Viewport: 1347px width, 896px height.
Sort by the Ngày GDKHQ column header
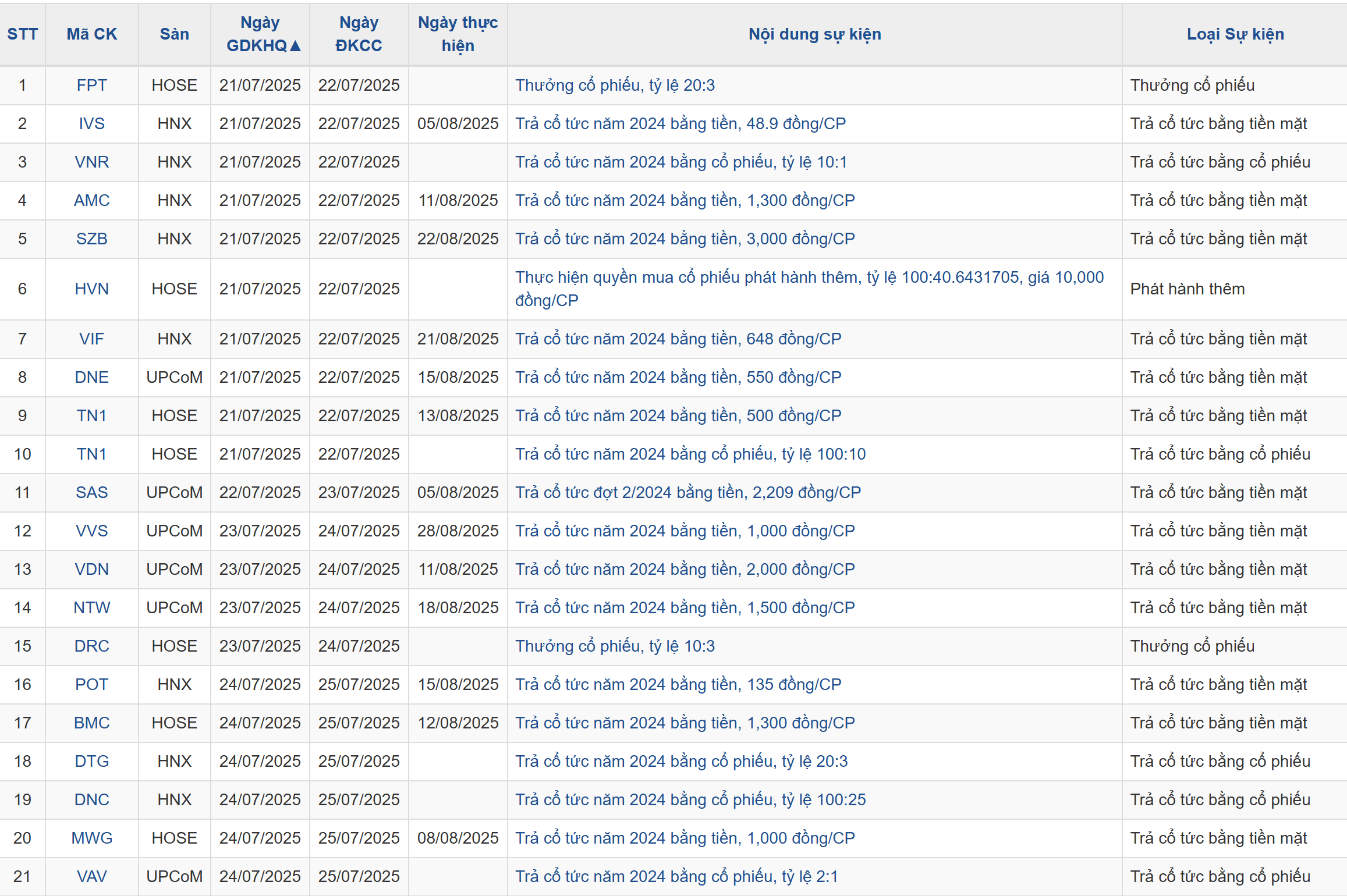[x=263, y=34]
